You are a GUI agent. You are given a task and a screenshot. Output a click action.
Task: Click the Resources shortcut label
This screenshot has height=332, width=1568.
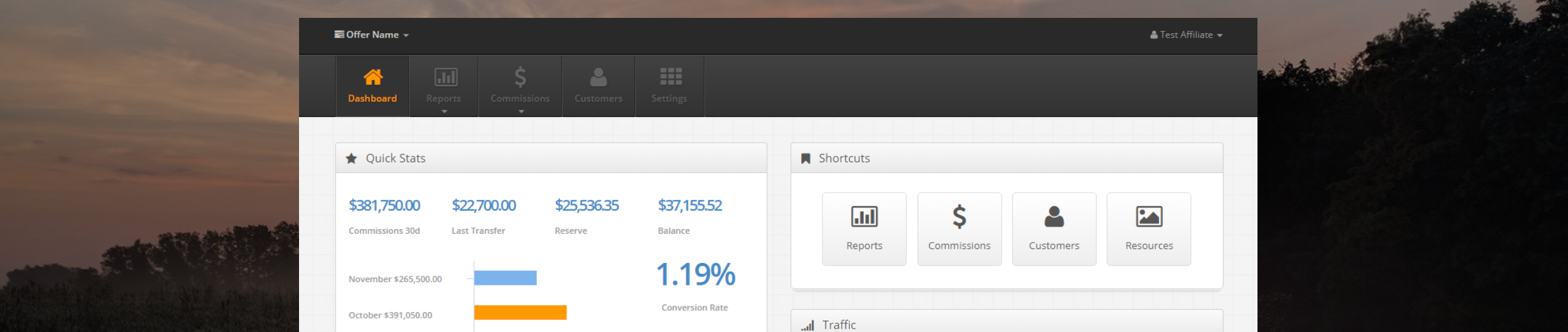click(1149, 246)
